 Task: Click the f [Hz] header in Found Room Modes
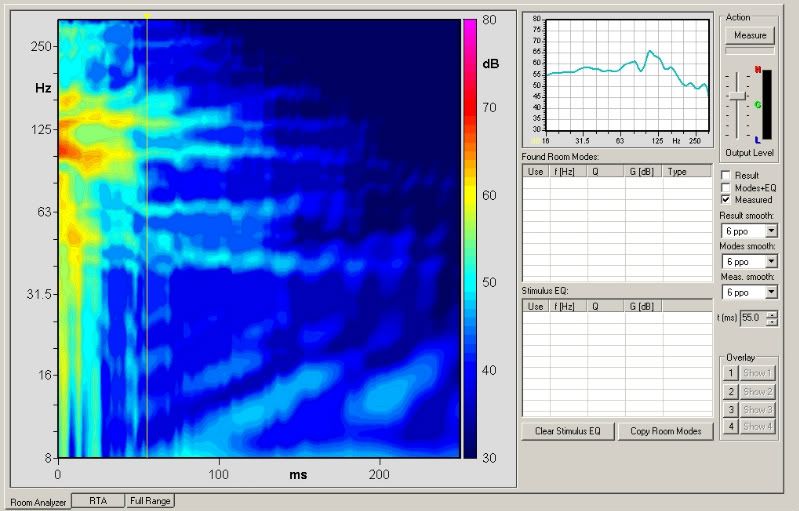[x=568, y=172]
